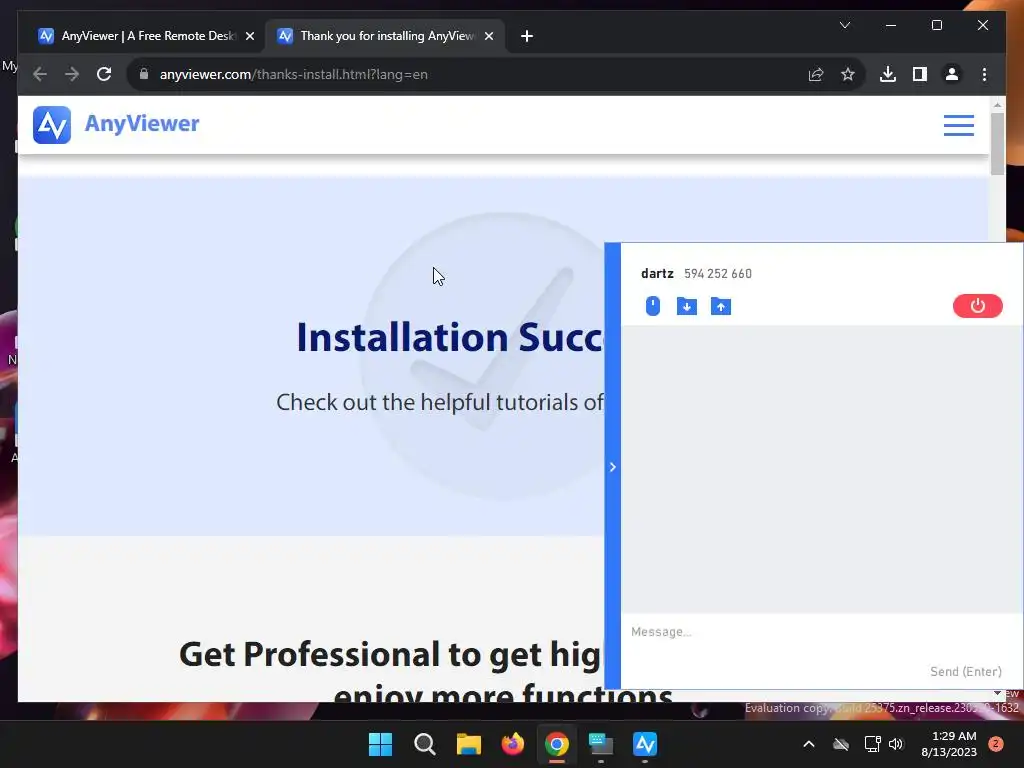Go back in Chrome browser
This screenshot has height=768, width=1024.
40,74
